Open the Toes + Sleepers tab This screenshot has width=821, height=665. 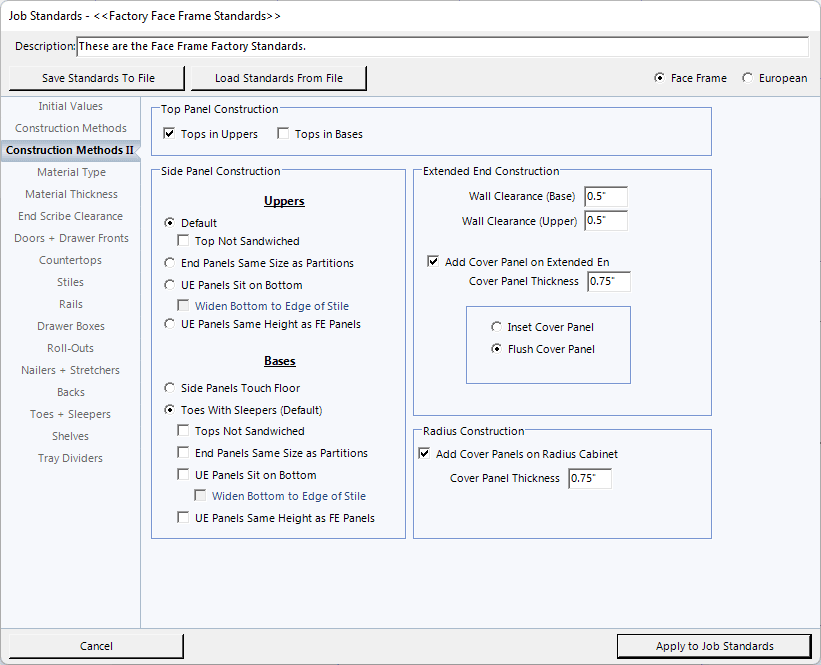coord(71,414)
